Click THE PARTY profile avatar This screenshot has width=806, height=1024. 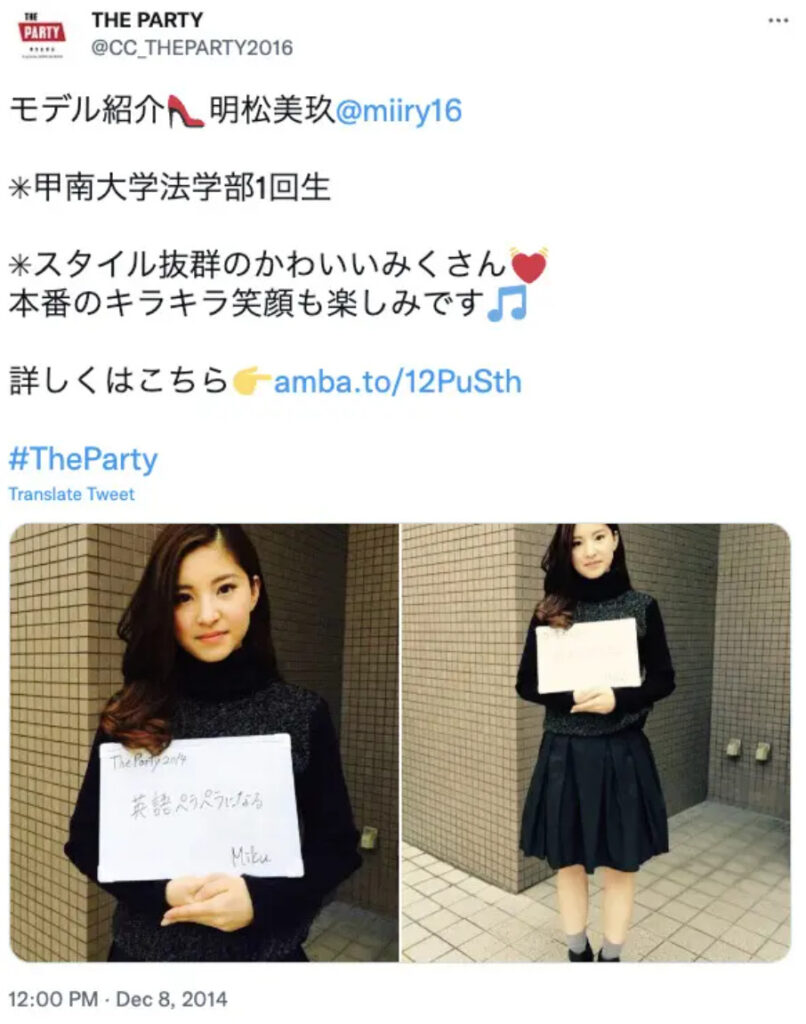tap(42, 36)
